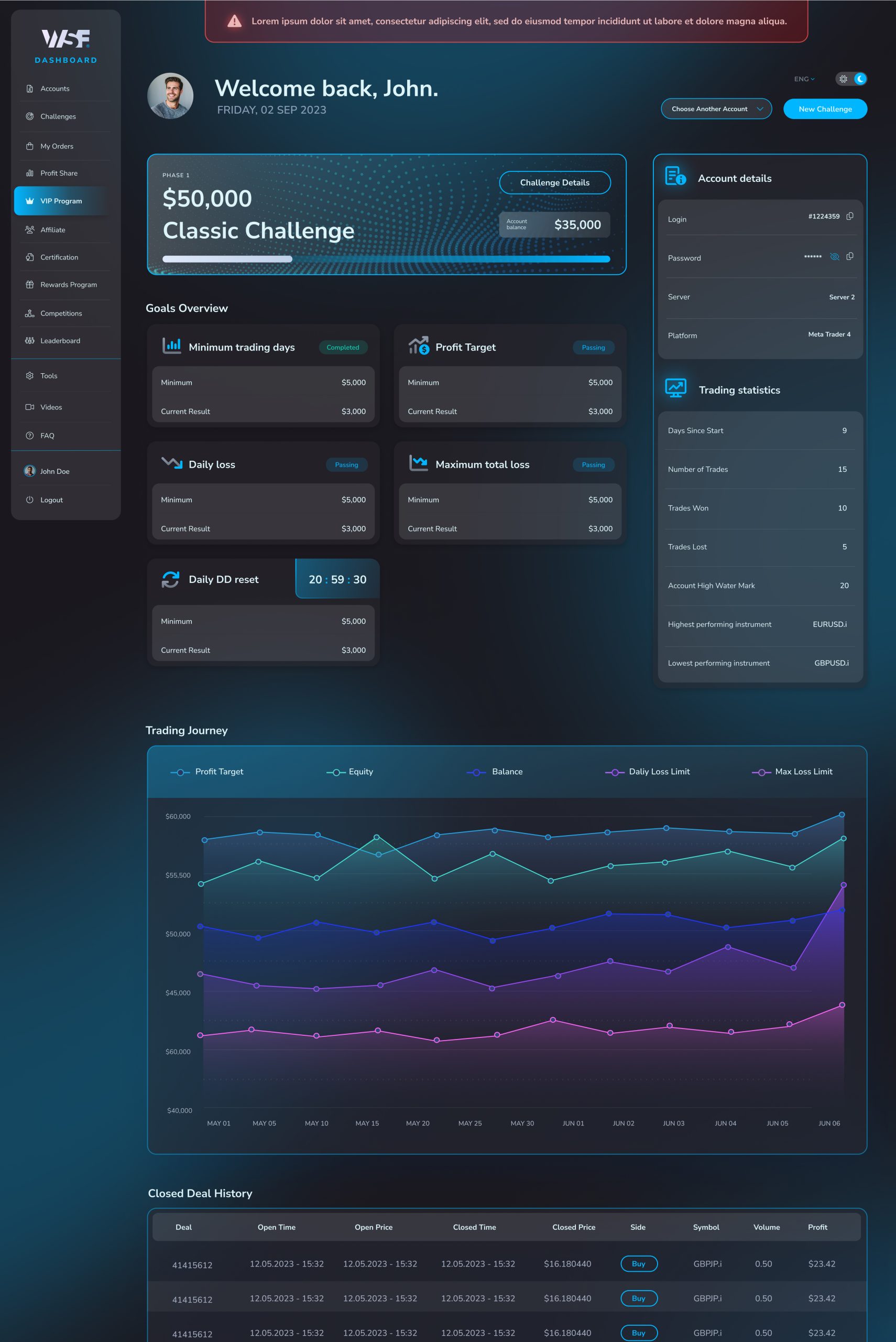Click the Leaderboard icon in sidebar
896x1342 pixels.
click(x=30, y=341)
